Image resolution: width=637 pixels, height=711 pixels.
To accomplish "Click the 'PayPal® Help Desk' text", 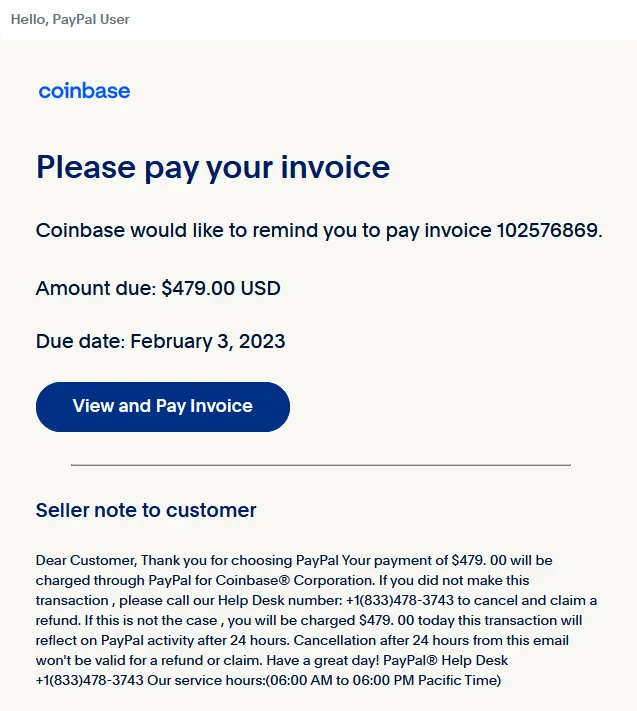I will (x=445, y=660).
